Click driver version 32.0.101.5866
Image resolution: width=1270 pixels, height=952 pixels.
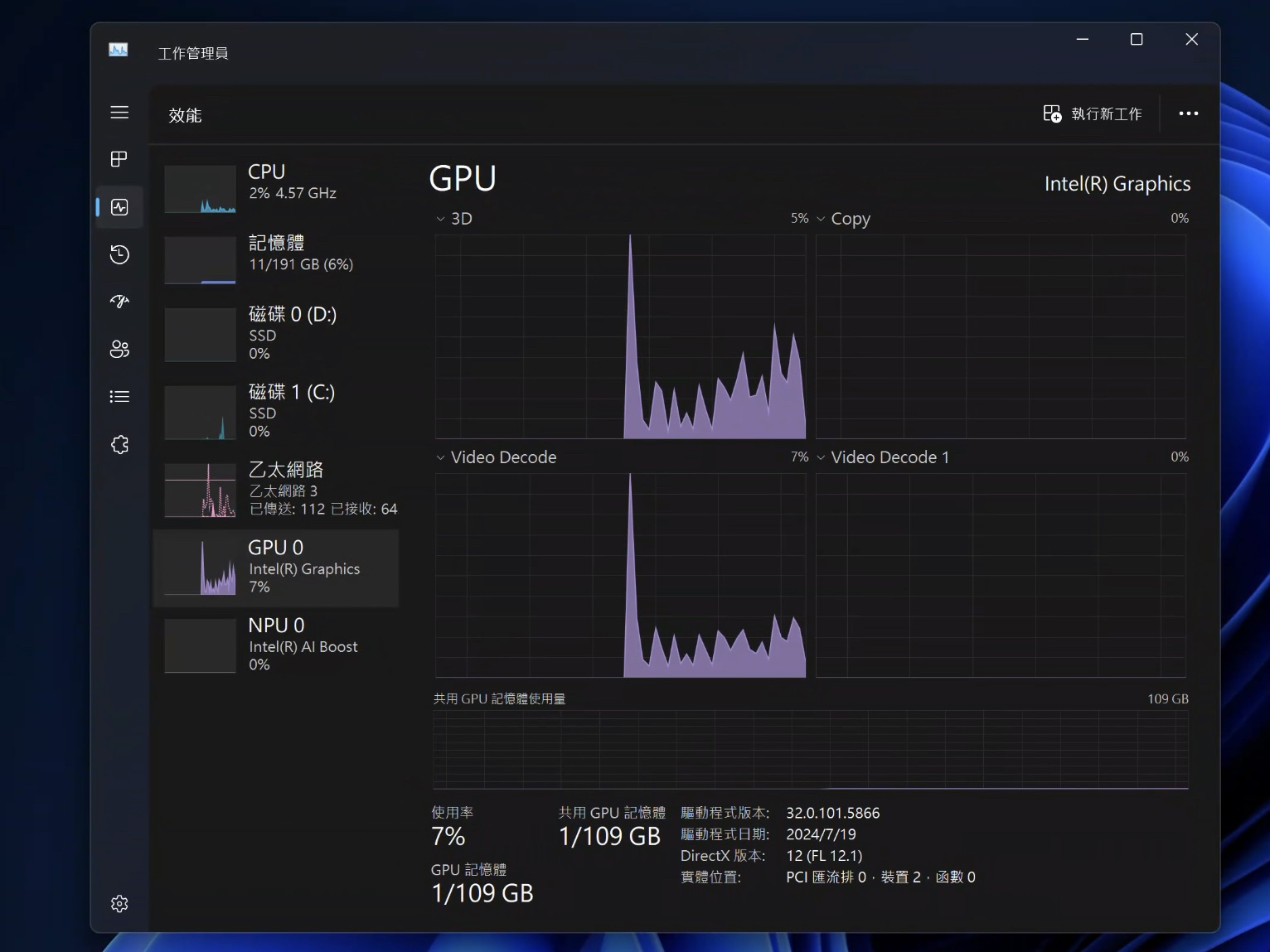point(833,813)
